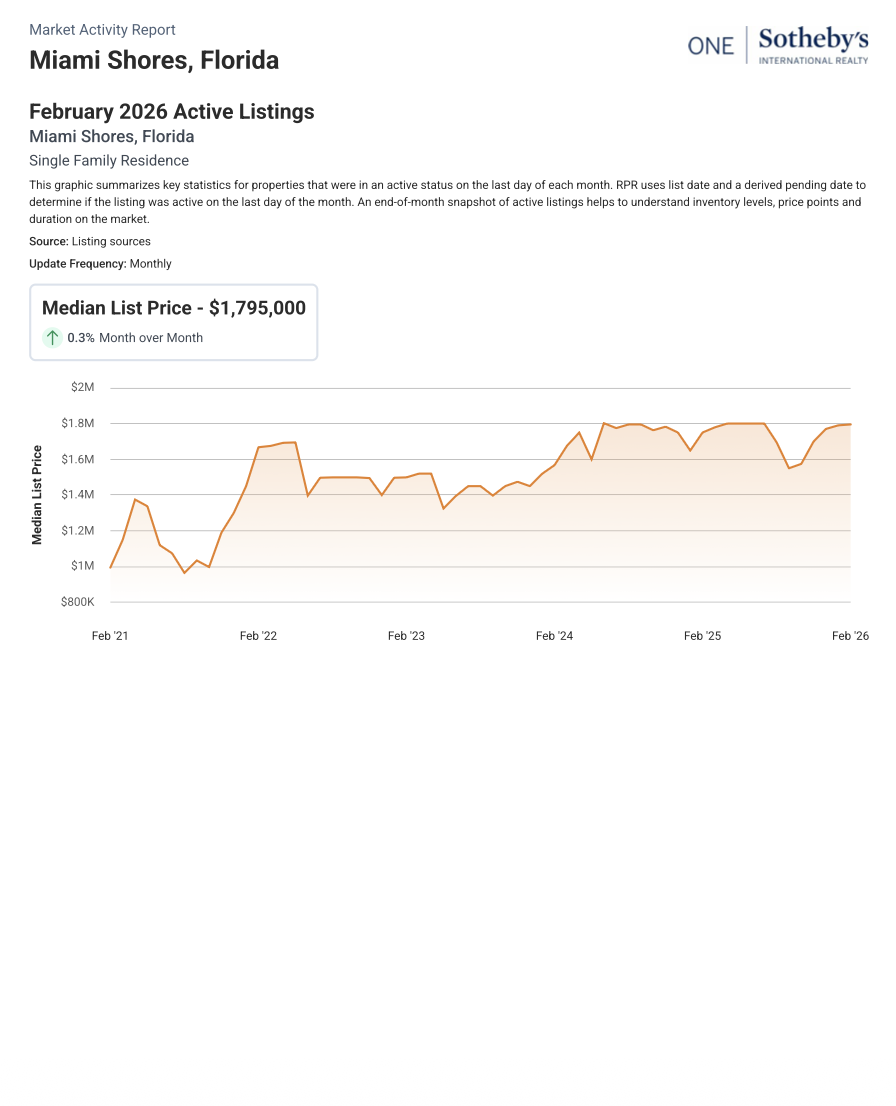Click the Feb '21 x-axis label
This screenshot has width=896, height=1106.
[x=110, y=636]
